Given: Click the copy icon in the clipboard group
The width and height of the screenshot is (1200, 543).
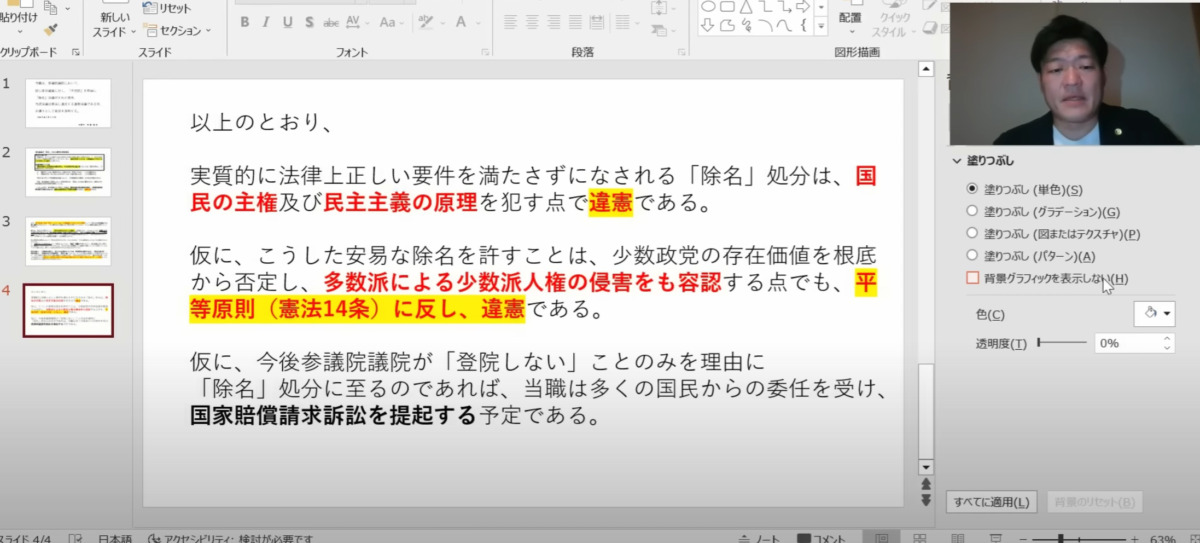Looking at the screenshot, I should pos(52,9).
